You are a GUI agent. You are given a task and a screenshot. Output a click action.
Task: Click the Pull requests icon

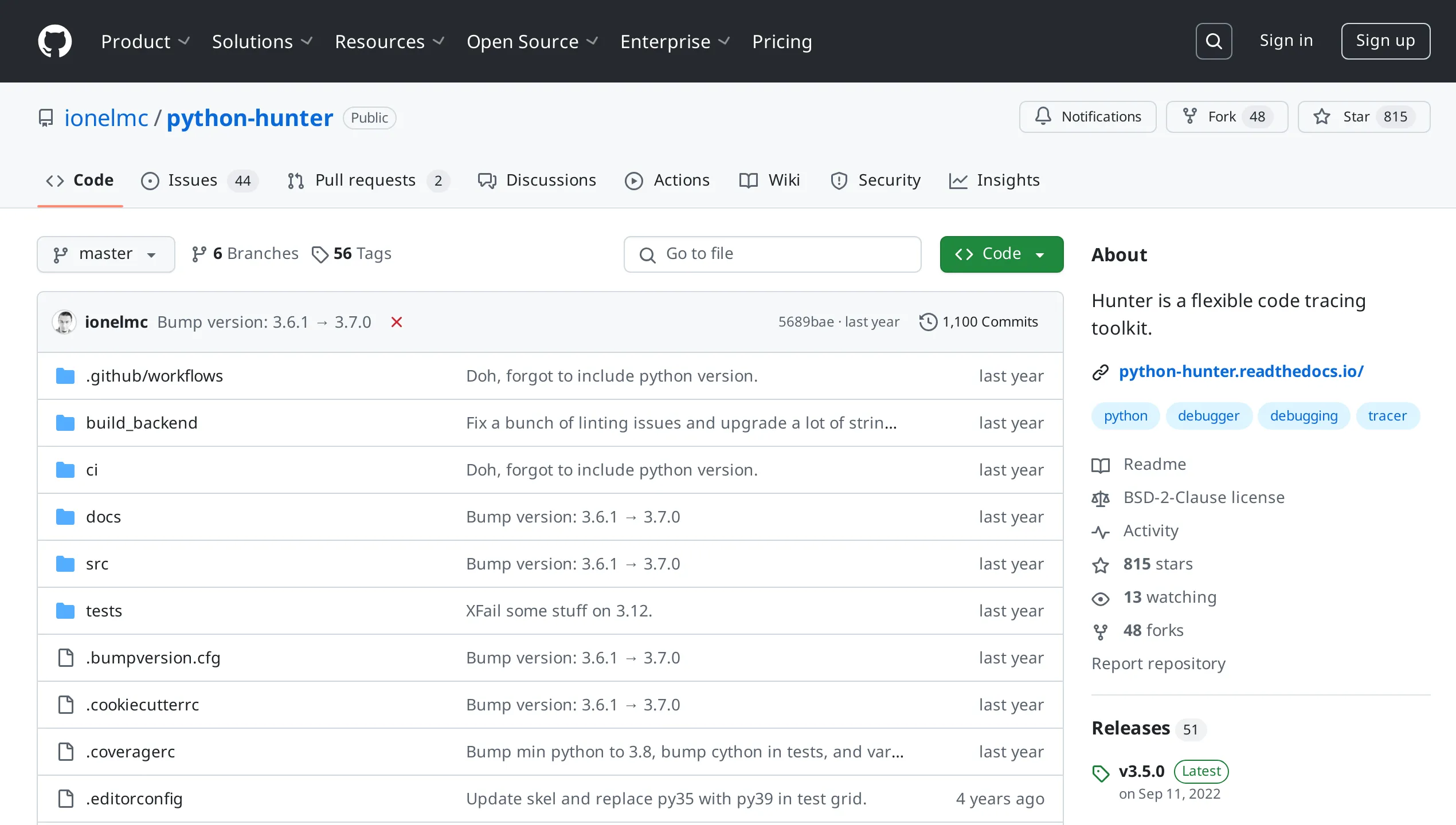tap(295, 180)
